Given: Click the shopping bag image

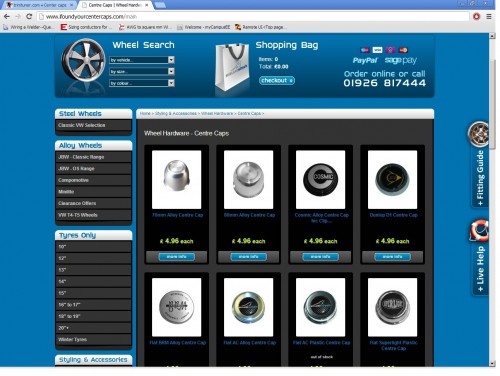Looking at the screenshot, I should pyautogui.click(x=232, y=67).
